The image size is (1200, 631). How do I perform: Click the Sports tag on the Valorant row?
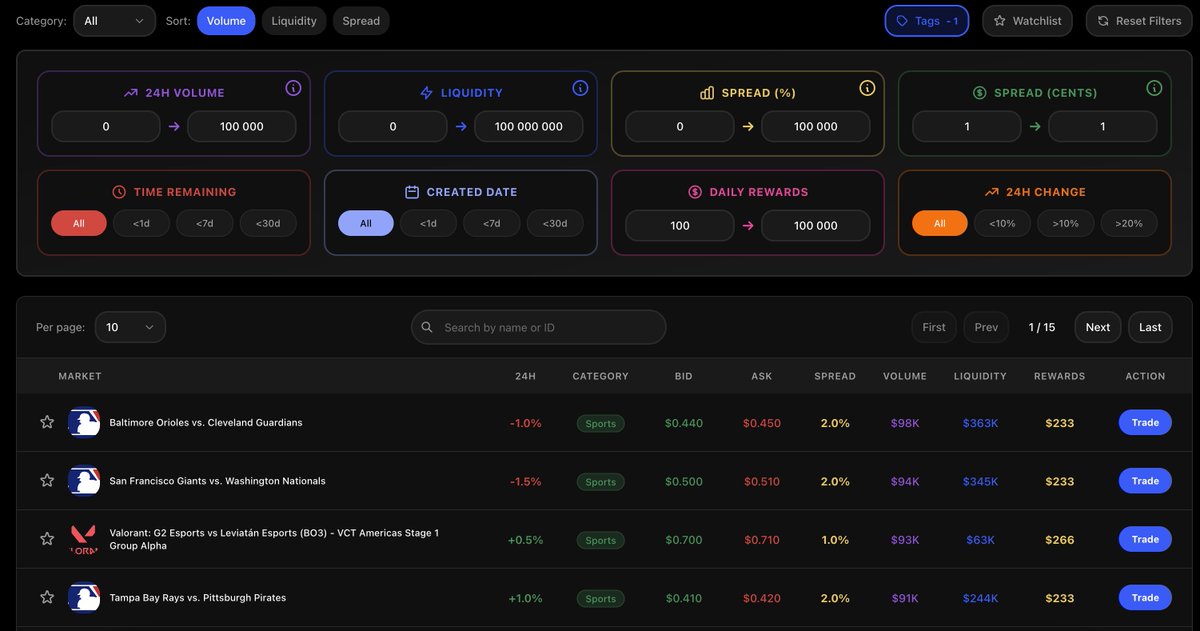point(601,540)
